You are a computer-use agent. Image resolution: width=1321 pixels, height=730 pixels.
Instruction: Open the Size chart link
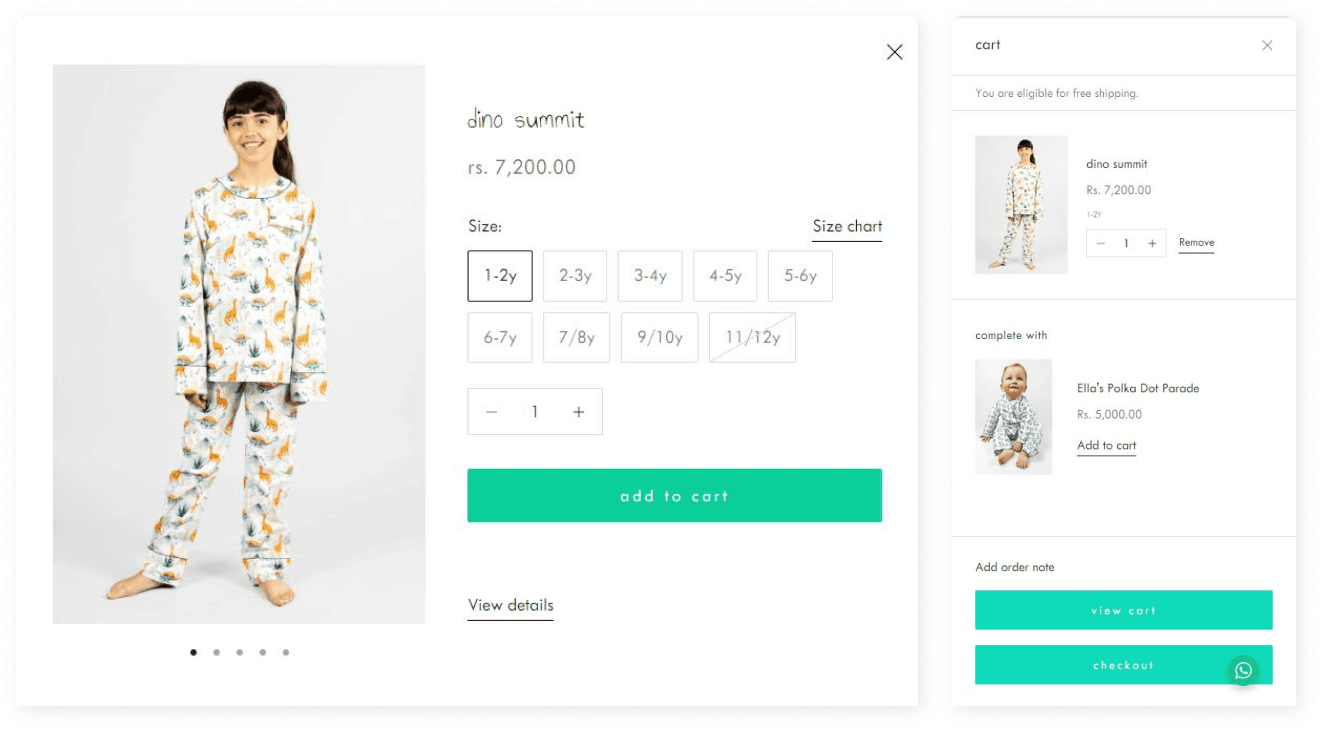pyautogui.click(x=847, y=227)
